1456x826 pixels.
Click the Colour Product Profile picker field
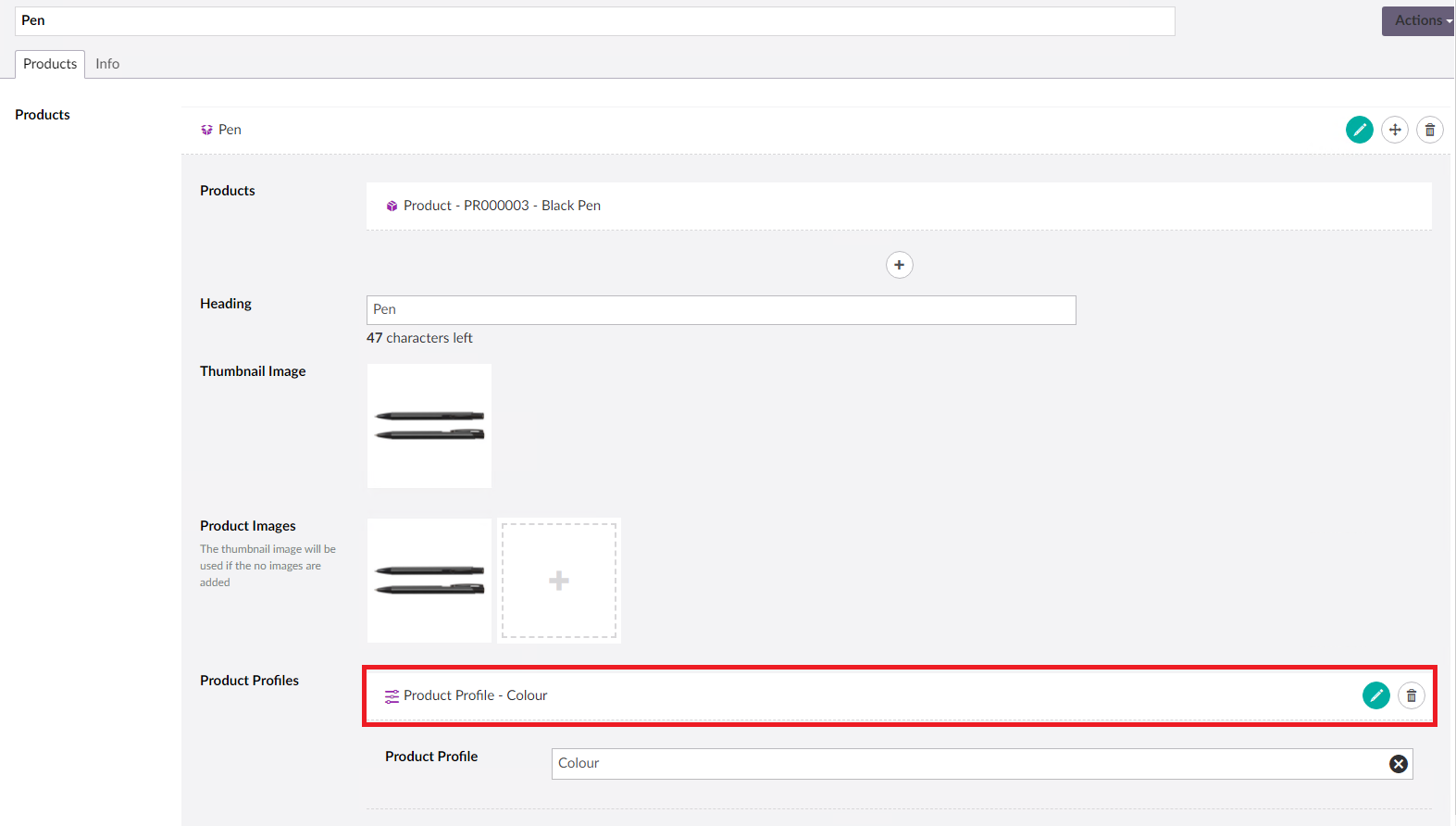[963, 764]
